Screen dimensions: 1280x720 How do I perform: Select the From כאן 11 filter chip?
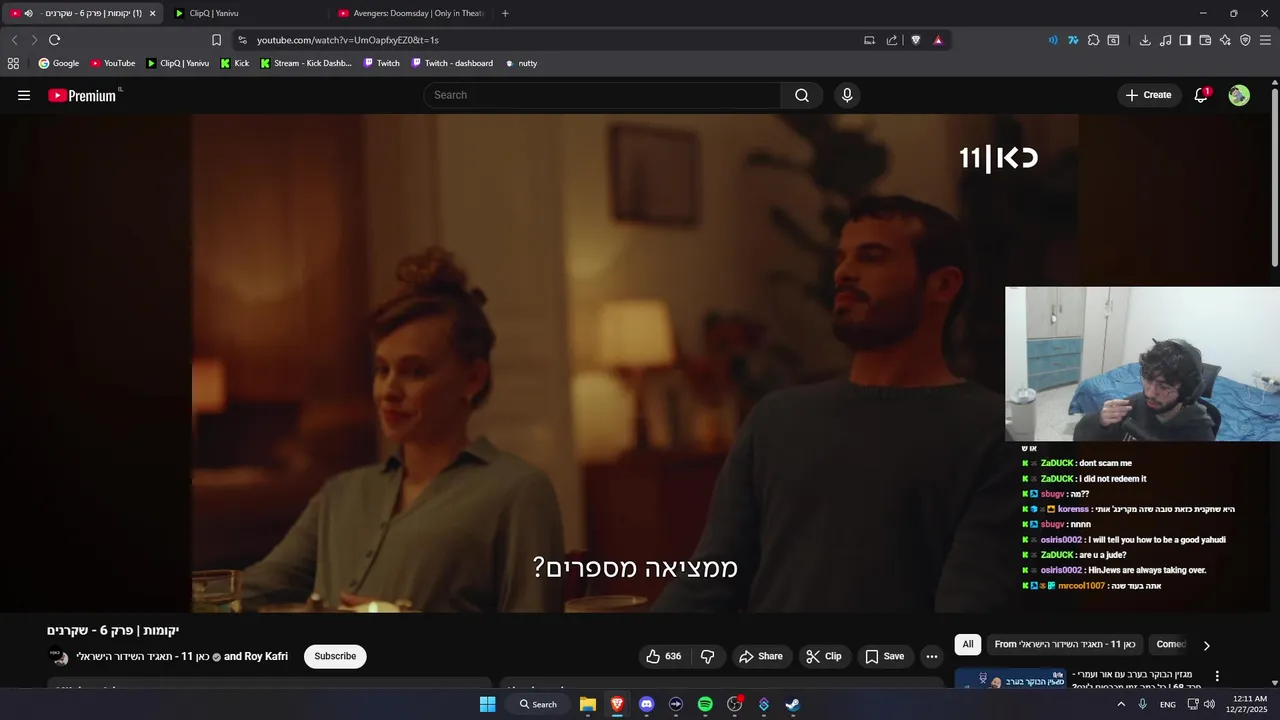pyautogui.click(x=1065, y=644)
